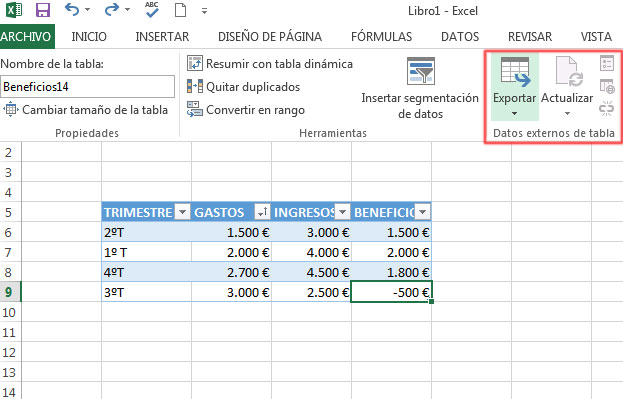The width and height of the screenshot is (623, 399).
Task: Select the cell containing 1º T
Action: pos(146,252)
